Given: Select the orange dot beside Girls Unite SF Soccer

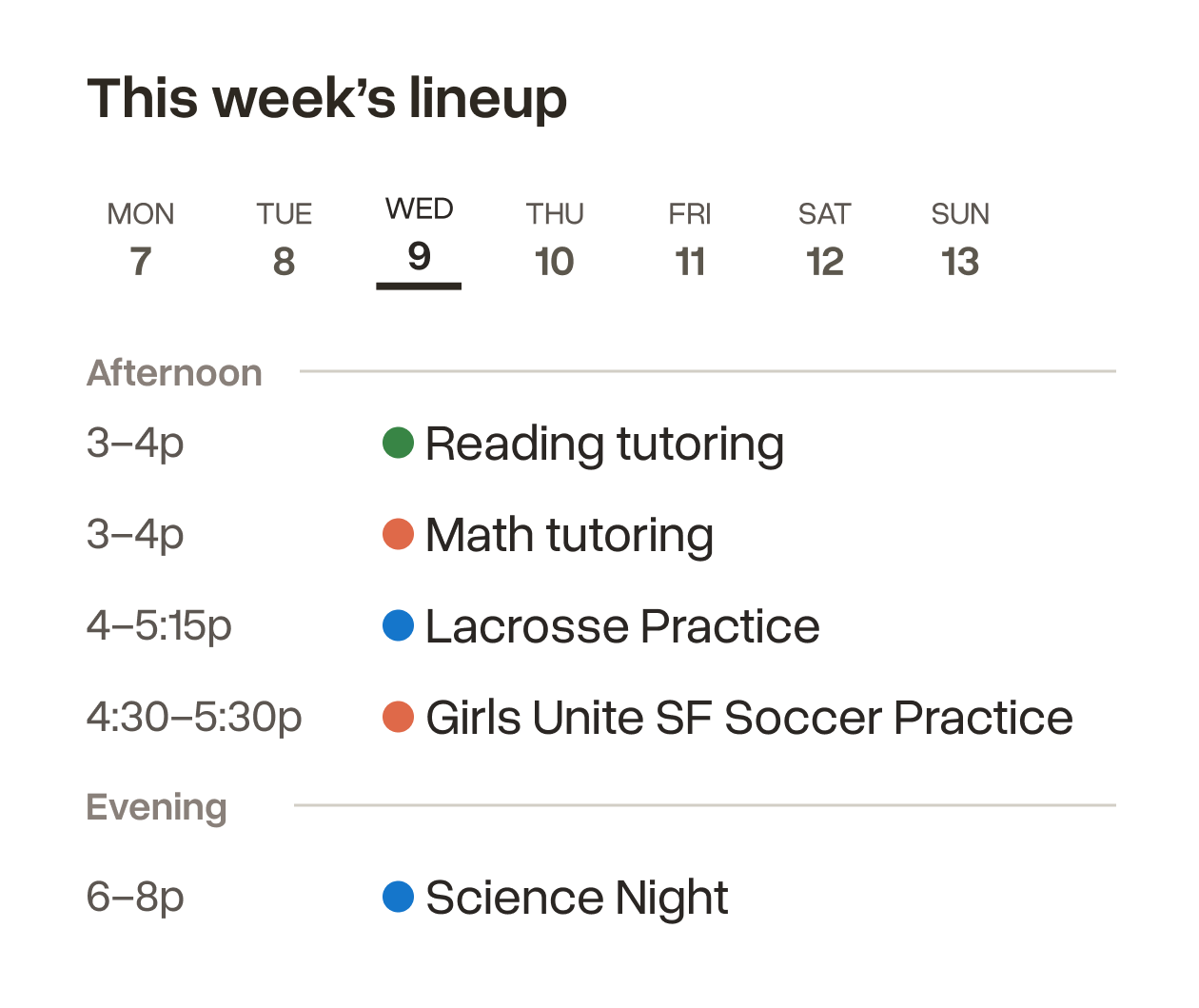Looking at the screenshot, I should click(398, 717).
